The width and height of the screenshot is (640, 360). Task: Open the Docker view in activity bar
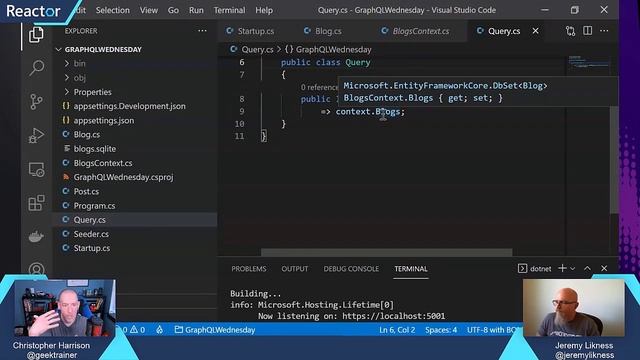click(x=36, y=236)
